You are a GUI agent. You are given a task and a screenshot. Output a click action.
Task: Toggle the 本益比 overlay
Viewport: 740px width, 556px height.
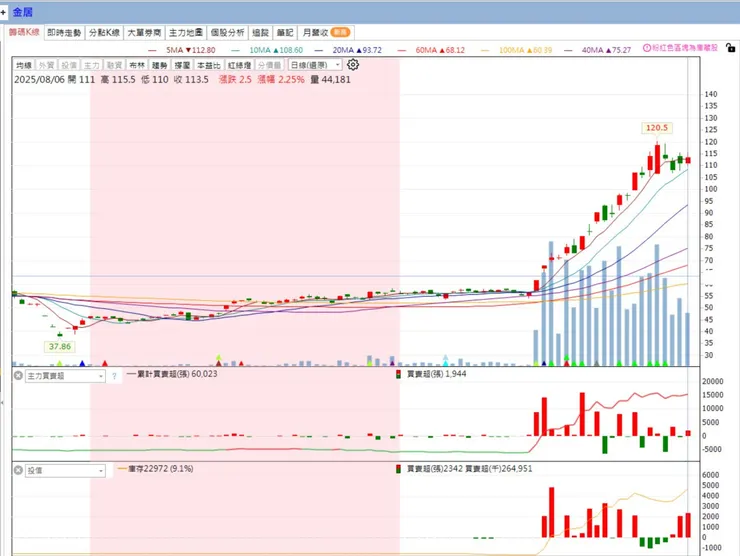(x=208, y=65)
